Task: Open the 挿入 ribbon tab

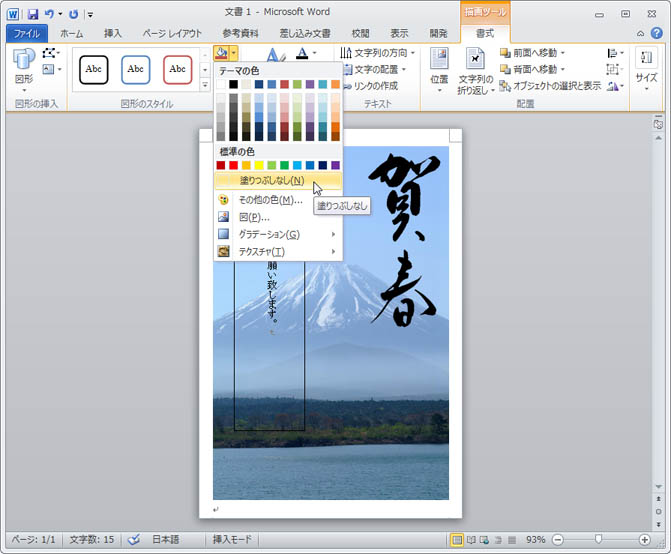Action: coord(113,33)
